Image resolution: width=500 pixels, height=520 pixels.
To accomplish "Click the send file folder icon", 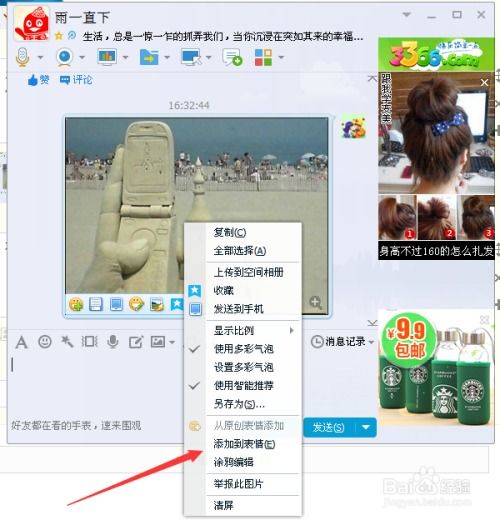I will pos(149,57).
